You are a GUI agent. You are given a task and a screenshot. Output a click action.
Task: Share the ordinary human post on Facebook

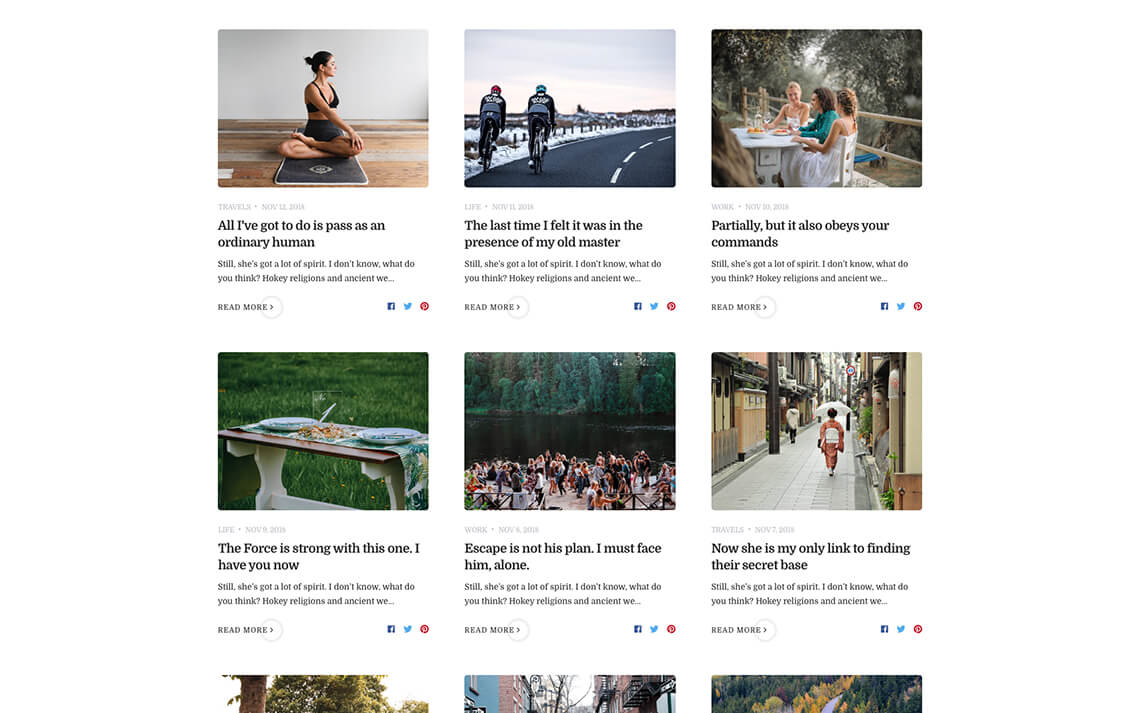(x=391, y=307)
